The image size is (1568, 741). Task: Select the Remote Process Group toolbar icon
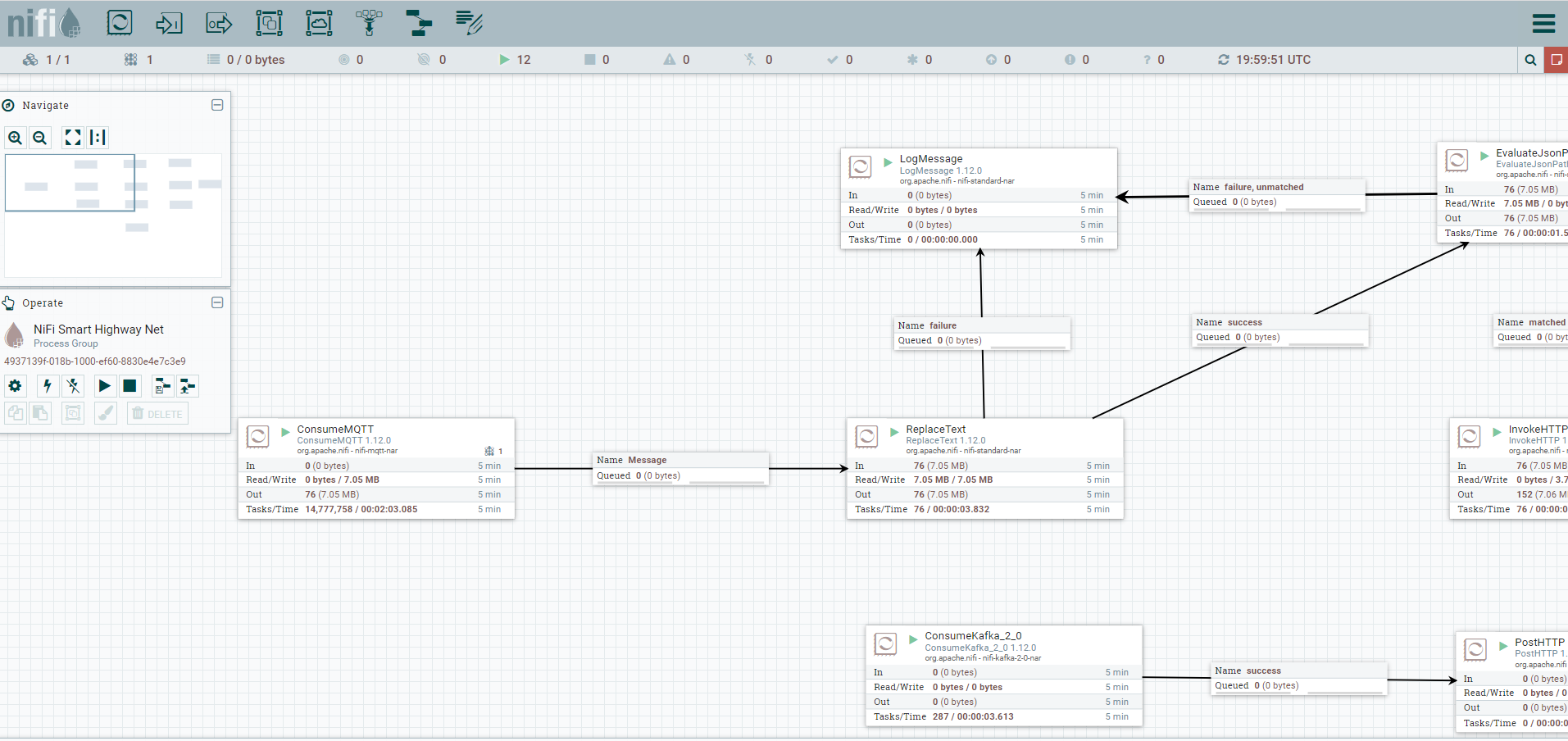(319, 23)
